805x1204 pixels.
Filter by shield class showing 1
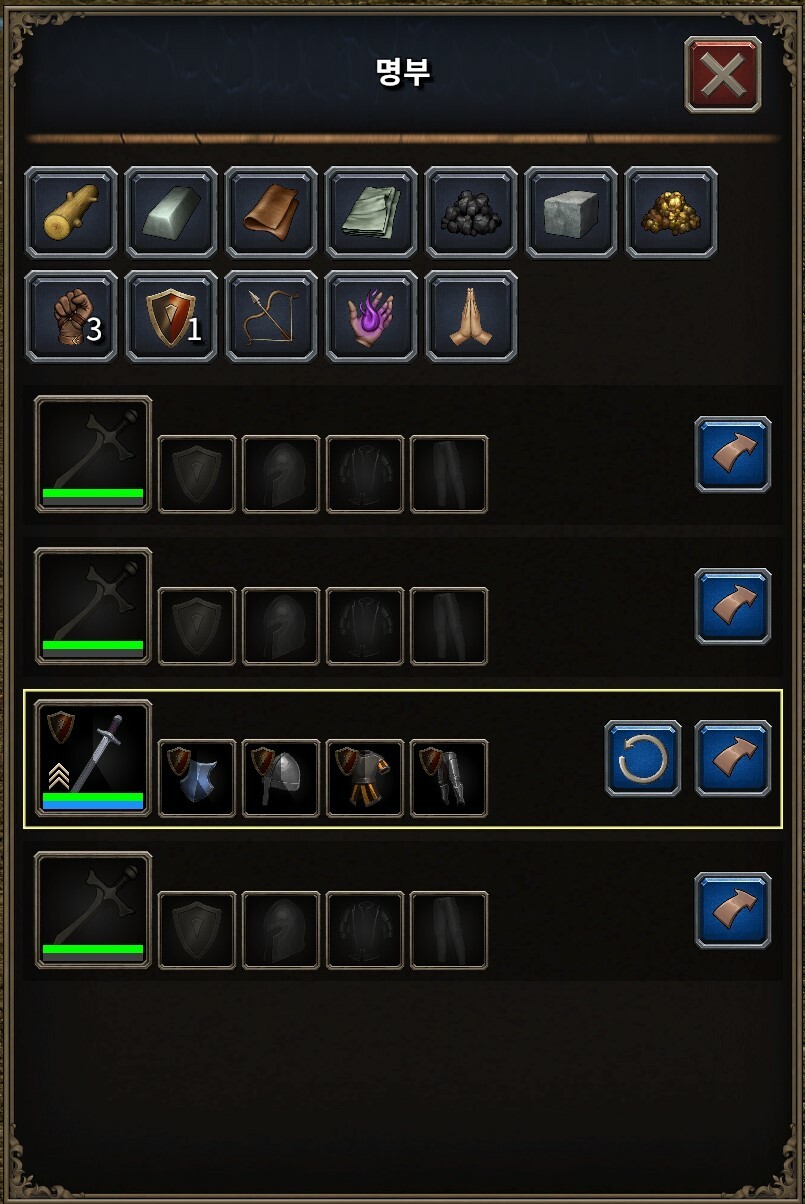(171, 316)
